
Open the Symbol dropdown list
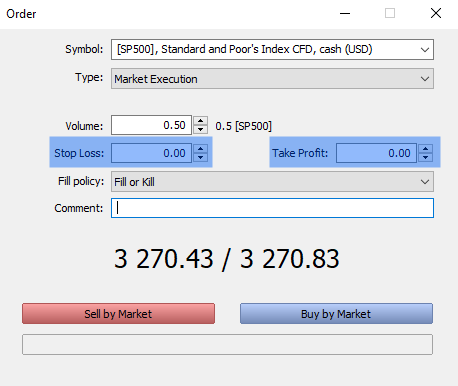425,50
